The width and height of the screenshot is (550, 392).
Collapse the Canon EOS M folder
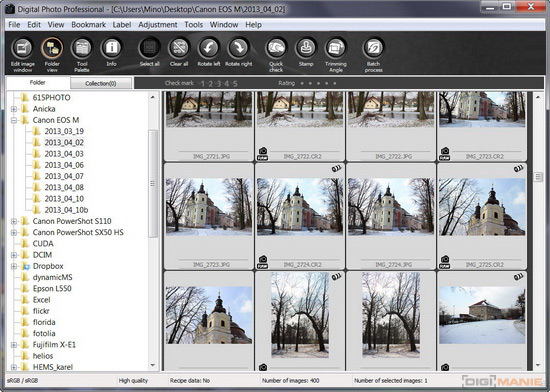[x=14, y=120]
